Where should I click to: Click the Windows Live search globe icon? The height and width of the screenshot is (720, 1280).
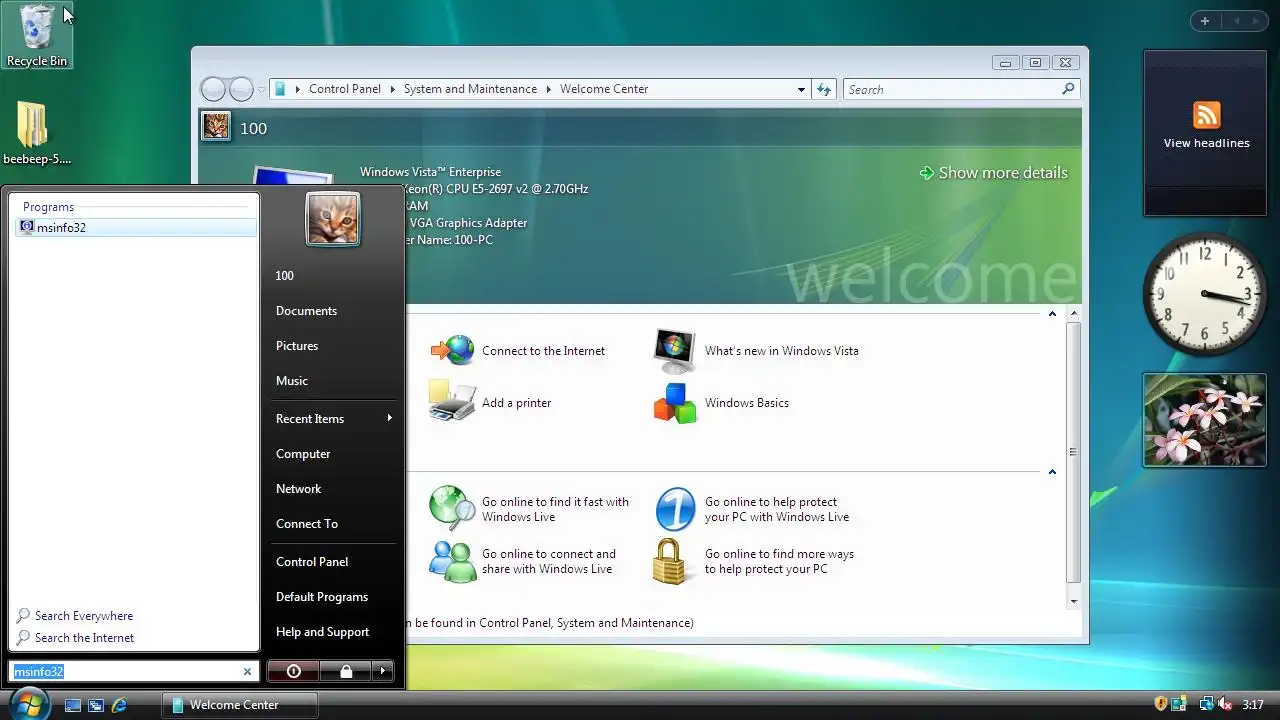click(452, 509)
